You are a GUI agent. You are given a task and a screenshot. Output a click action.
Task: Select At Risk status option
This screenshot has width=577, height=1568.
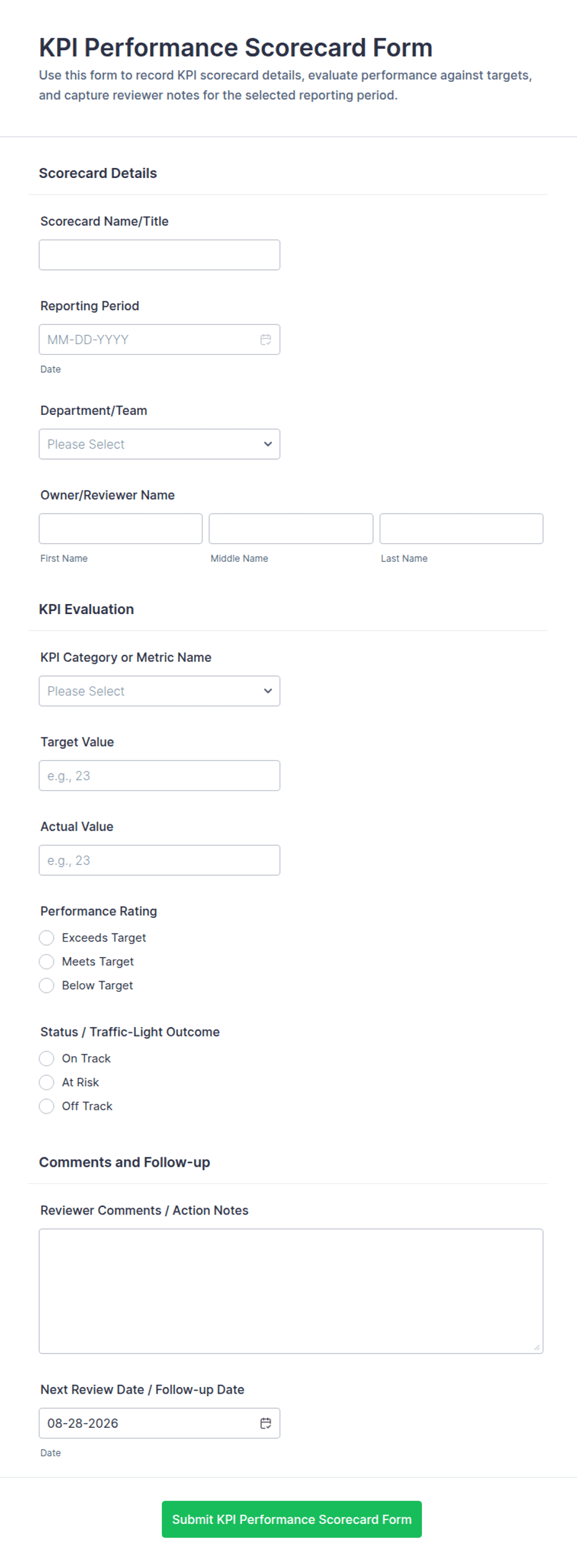47,1082
